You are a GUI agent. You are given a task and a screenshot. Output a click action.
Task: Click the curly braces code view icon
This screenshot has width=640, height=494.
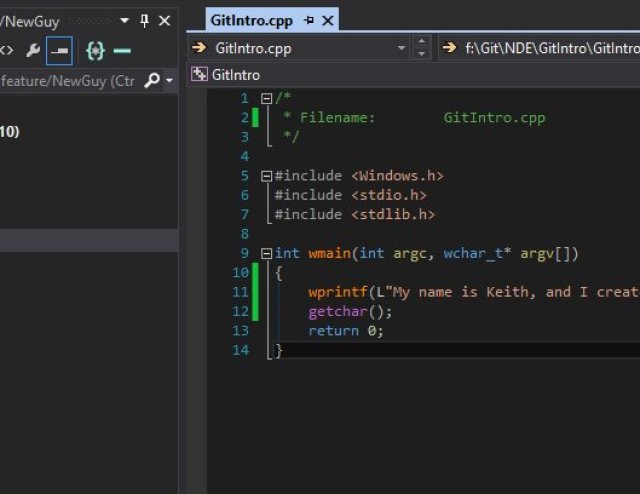95,49
